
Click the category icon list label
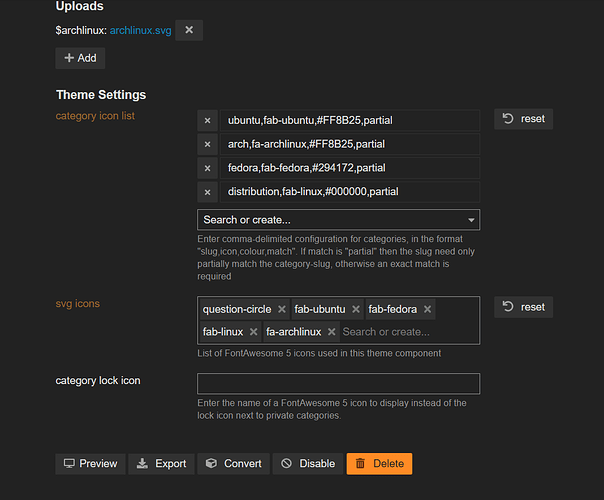[x=95, y=116]
